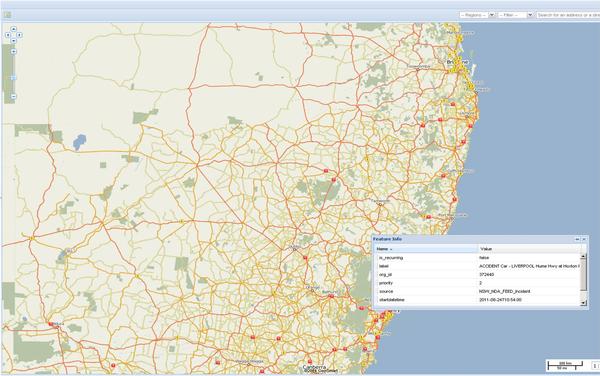This screenshot has width=600, height=376.
Task: Focus the address search field
Action: pos(568,15)
